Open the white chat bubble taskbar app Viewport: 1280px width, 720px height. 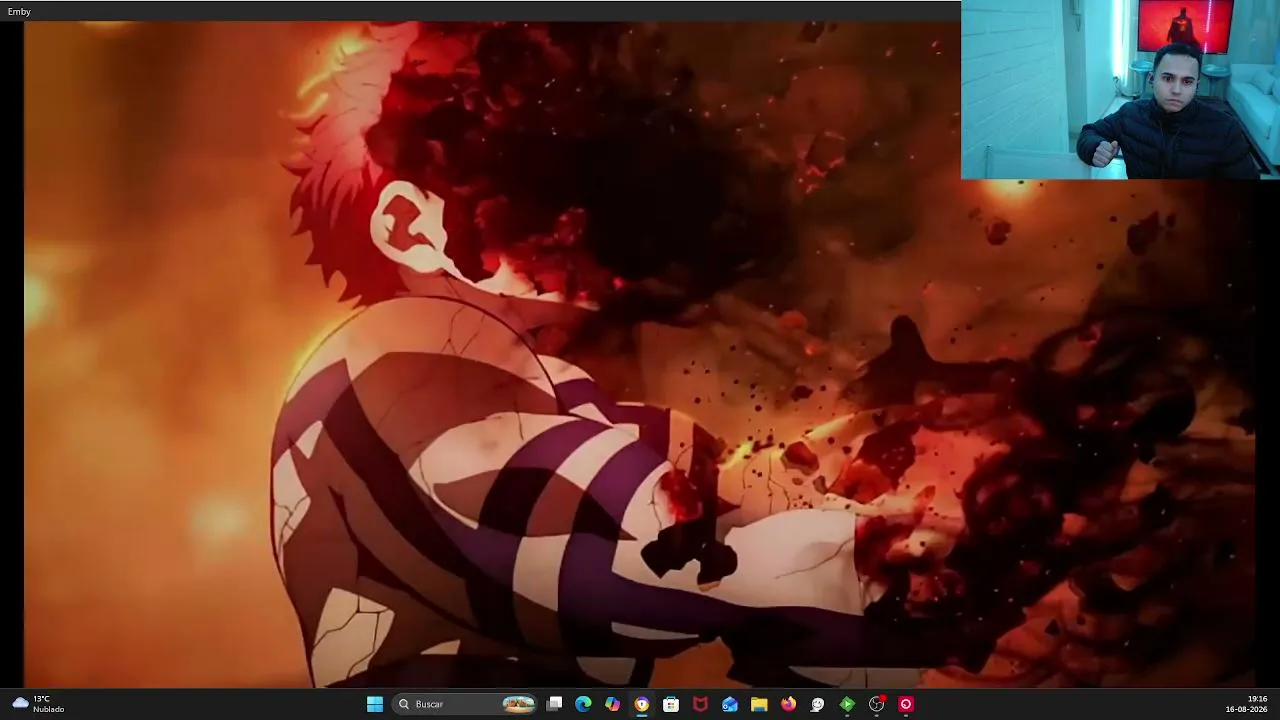817,704
